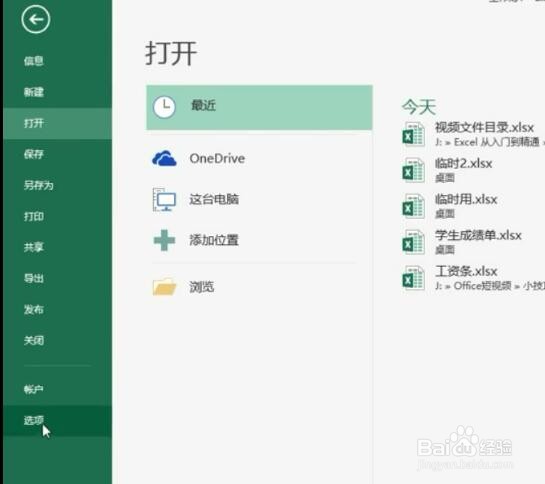This screenshot has height=484, width=545.
Task: Click the 今天 group heading
Action: pyautogui.click(x=419, y=107)
